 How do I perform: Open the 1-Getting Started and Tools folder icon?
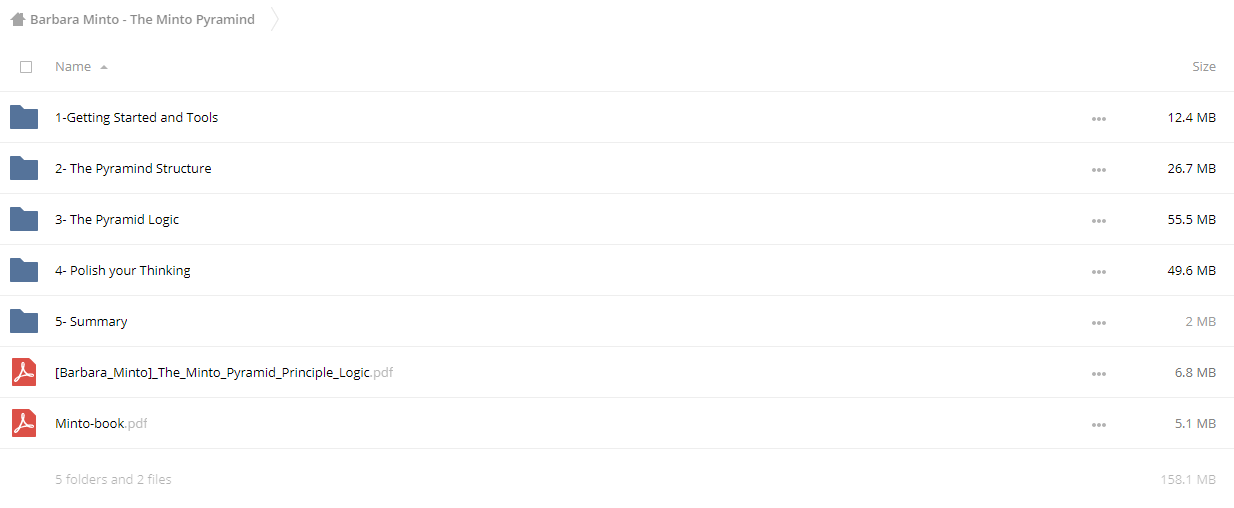tap(24, 117)
